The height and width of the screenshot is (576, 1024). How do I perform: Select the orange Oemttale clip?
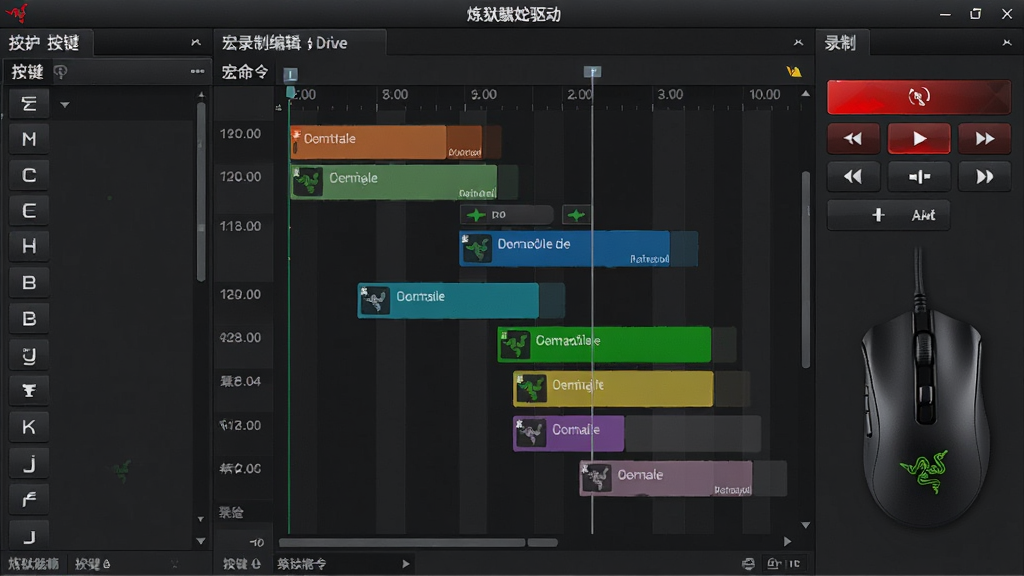[386, 142]
